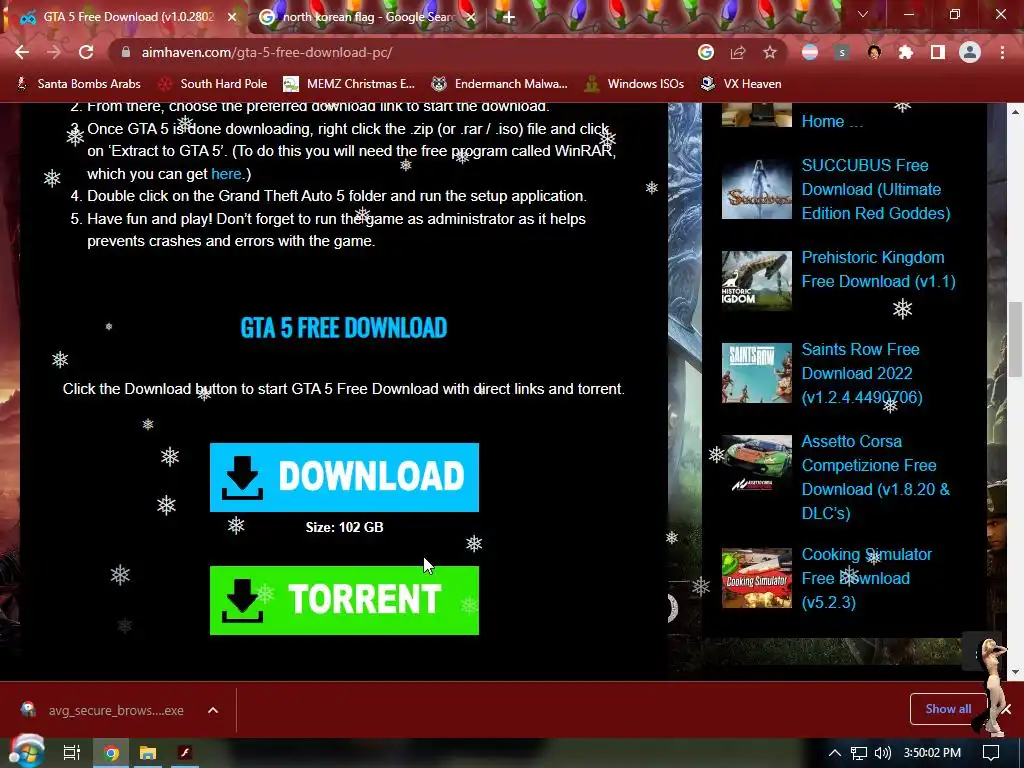1024x768 pixels.
Task: Open Prehistoric Kingdom Free Download link
Action: point(878,269)
